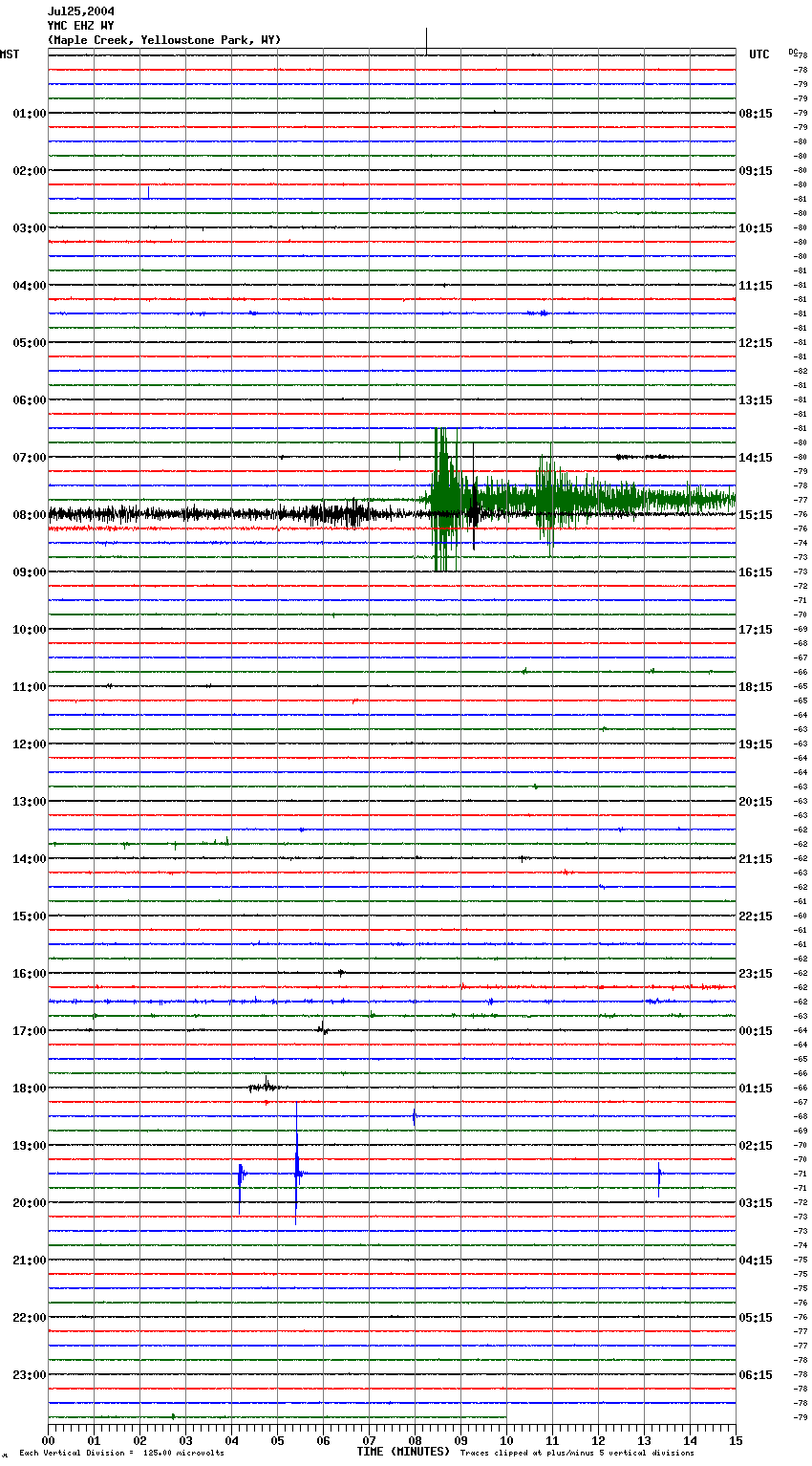Click minute 05 on the bottom axis
The image size is (812, 1466).
point(277,1440)
